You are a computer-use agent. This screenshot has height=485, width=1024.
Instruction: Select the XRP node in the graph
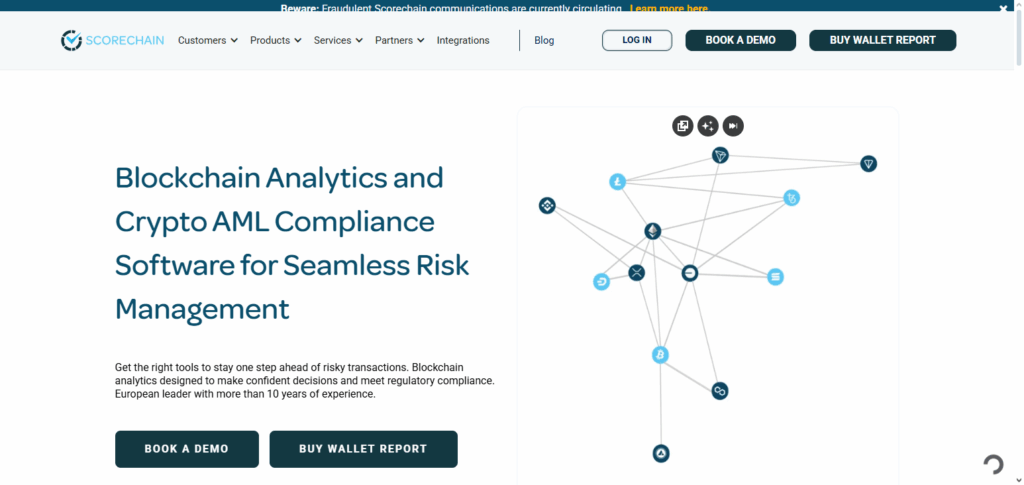point(637,273)
